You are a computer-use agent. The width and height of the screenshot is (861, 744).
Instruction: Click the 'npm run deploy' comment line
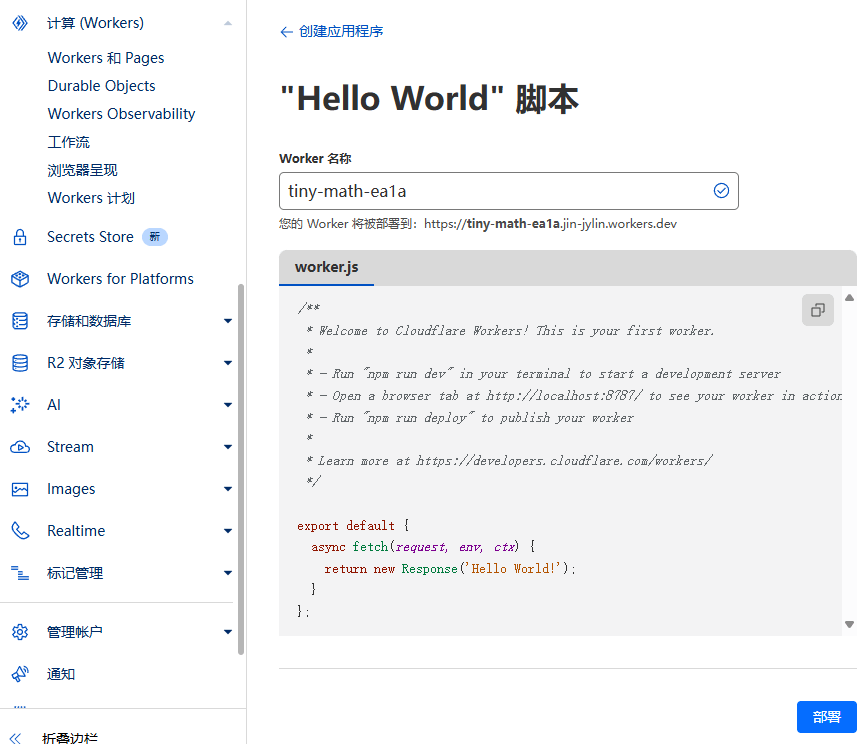469,417
